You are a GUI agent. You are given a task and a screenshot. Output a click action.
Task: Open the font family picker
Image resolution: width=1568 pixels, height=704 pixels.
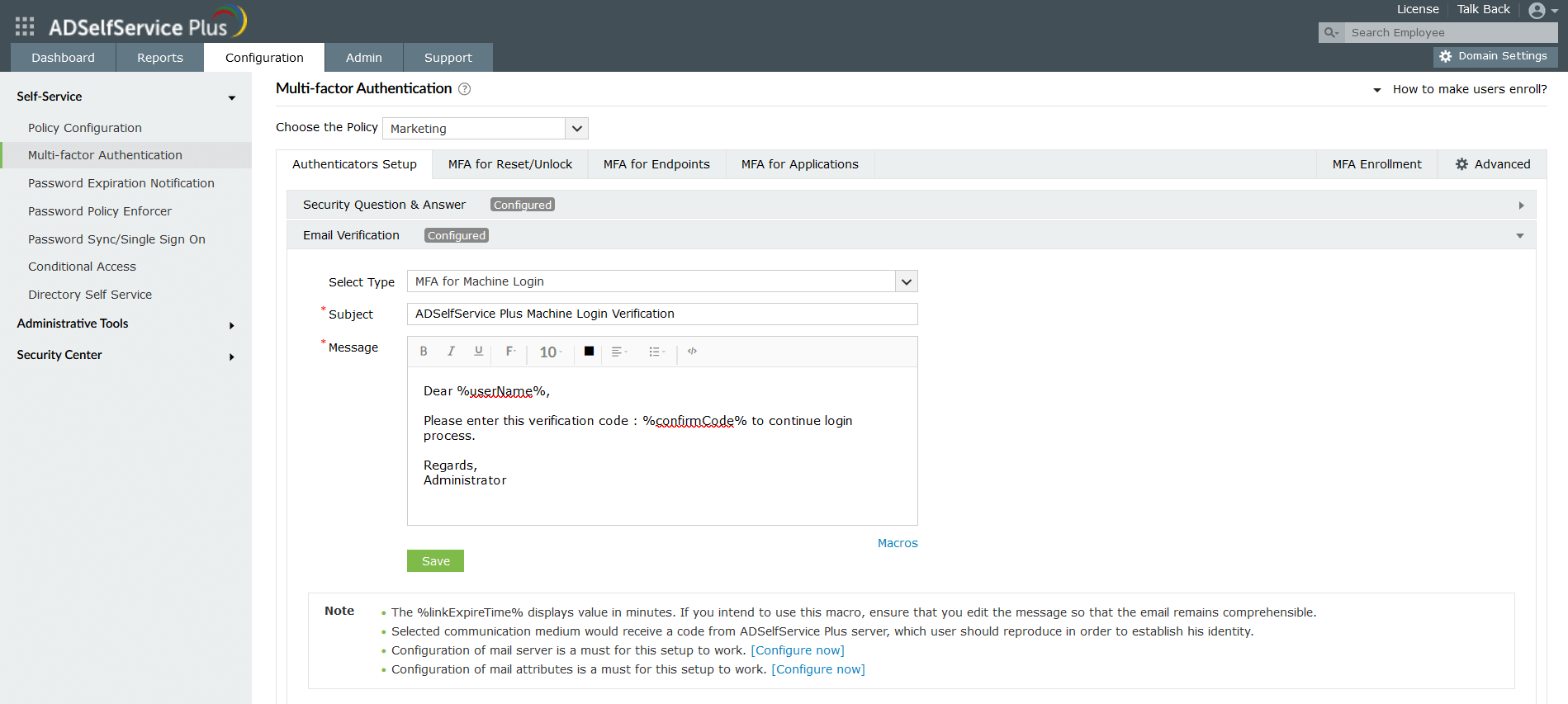[x=511, y=352]
